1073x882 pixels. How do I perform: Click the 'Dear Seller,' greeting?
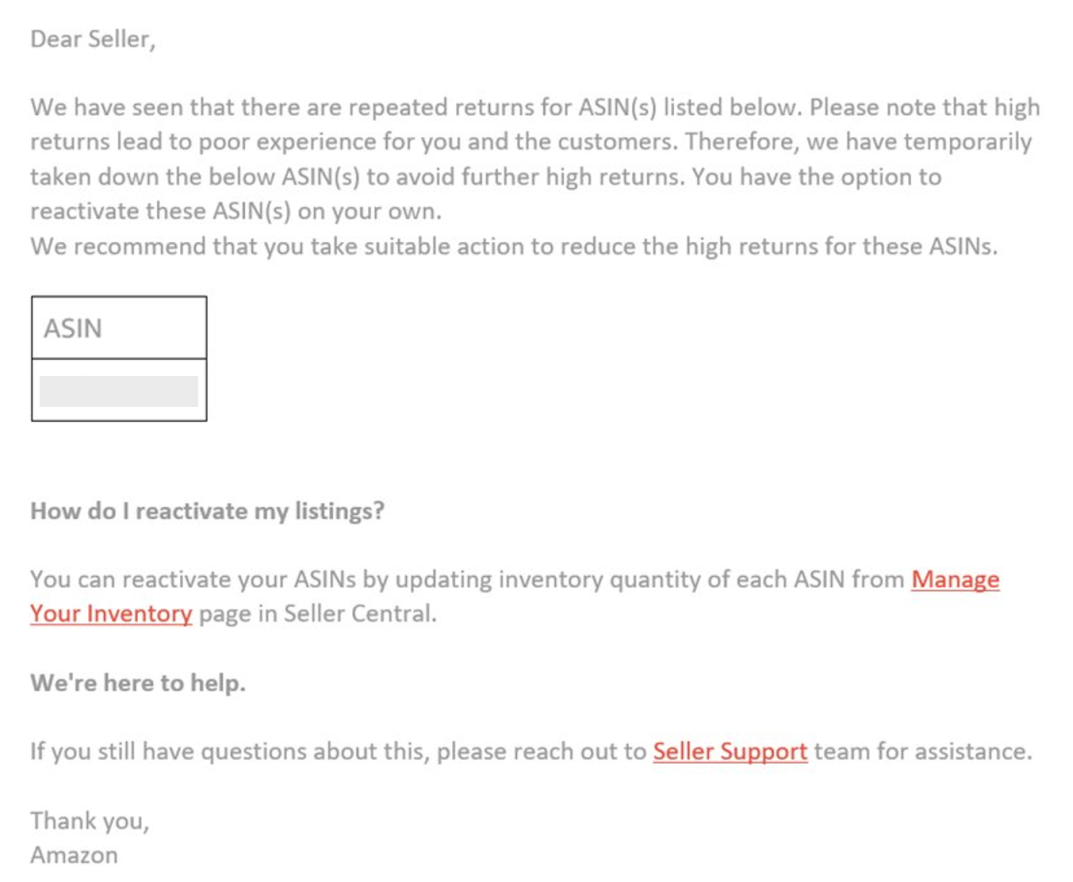point(93,40)
